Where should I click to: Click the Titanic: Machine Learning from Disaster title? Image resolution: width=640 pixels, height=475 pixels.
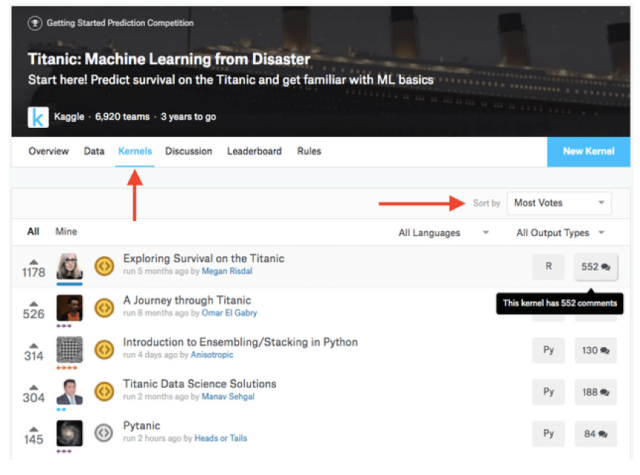click(x=169, y=60)
